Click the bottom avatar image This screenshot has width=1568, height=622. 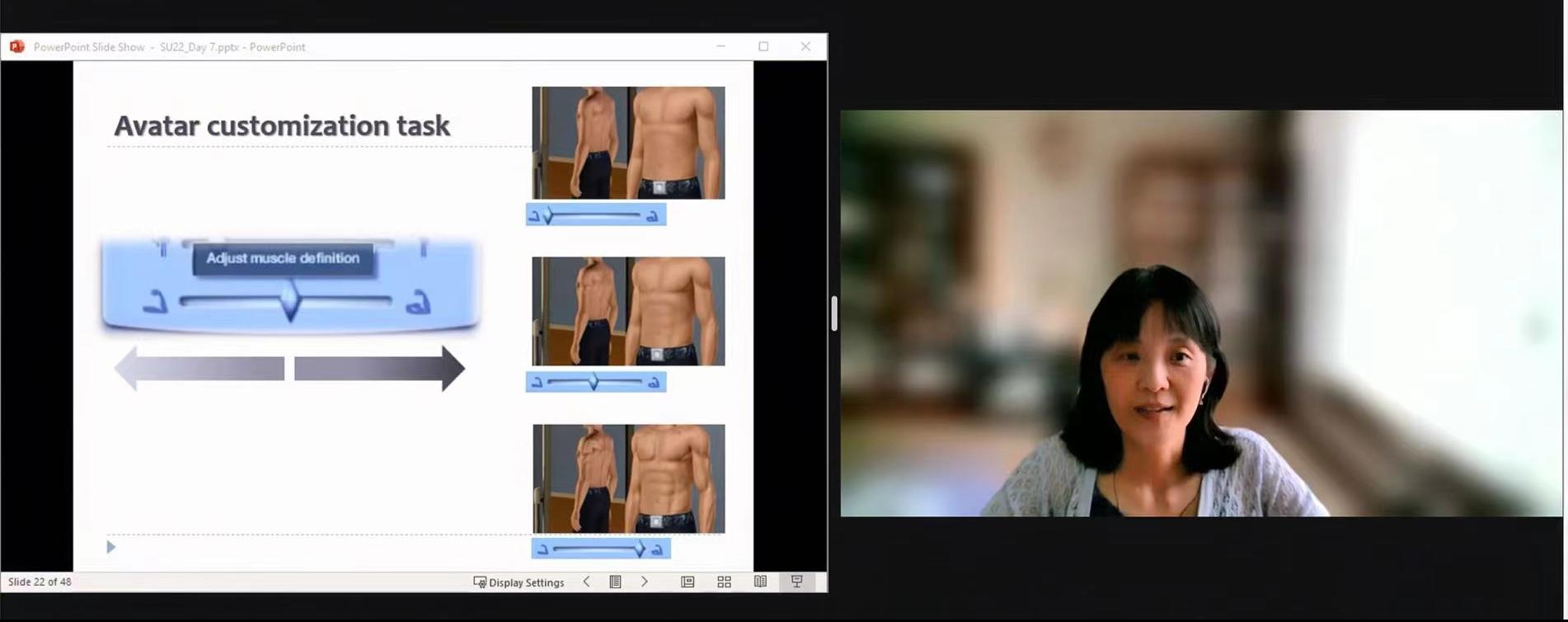[x=628, y=478]
